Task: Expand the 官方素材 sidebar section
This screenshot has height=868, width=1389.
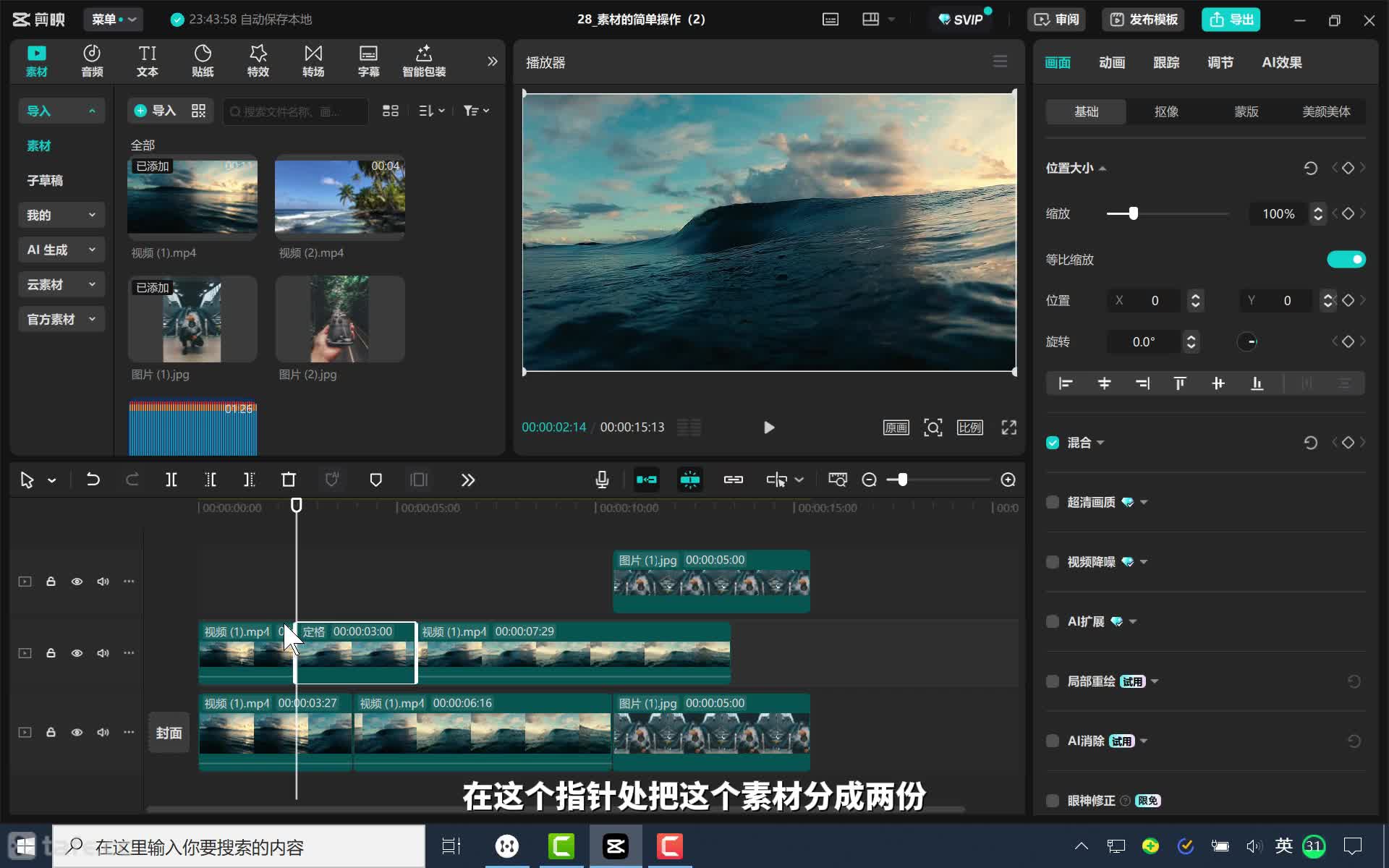Action: click(x=61, y=319)
